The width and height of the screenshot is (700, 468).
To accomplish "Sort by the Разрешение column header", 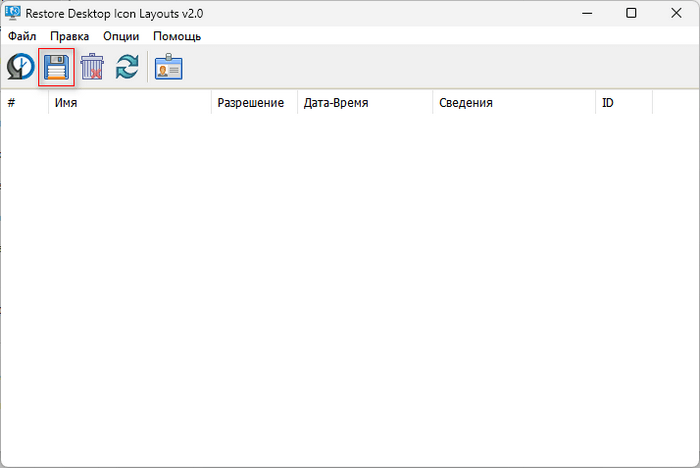I will [254, 103].
